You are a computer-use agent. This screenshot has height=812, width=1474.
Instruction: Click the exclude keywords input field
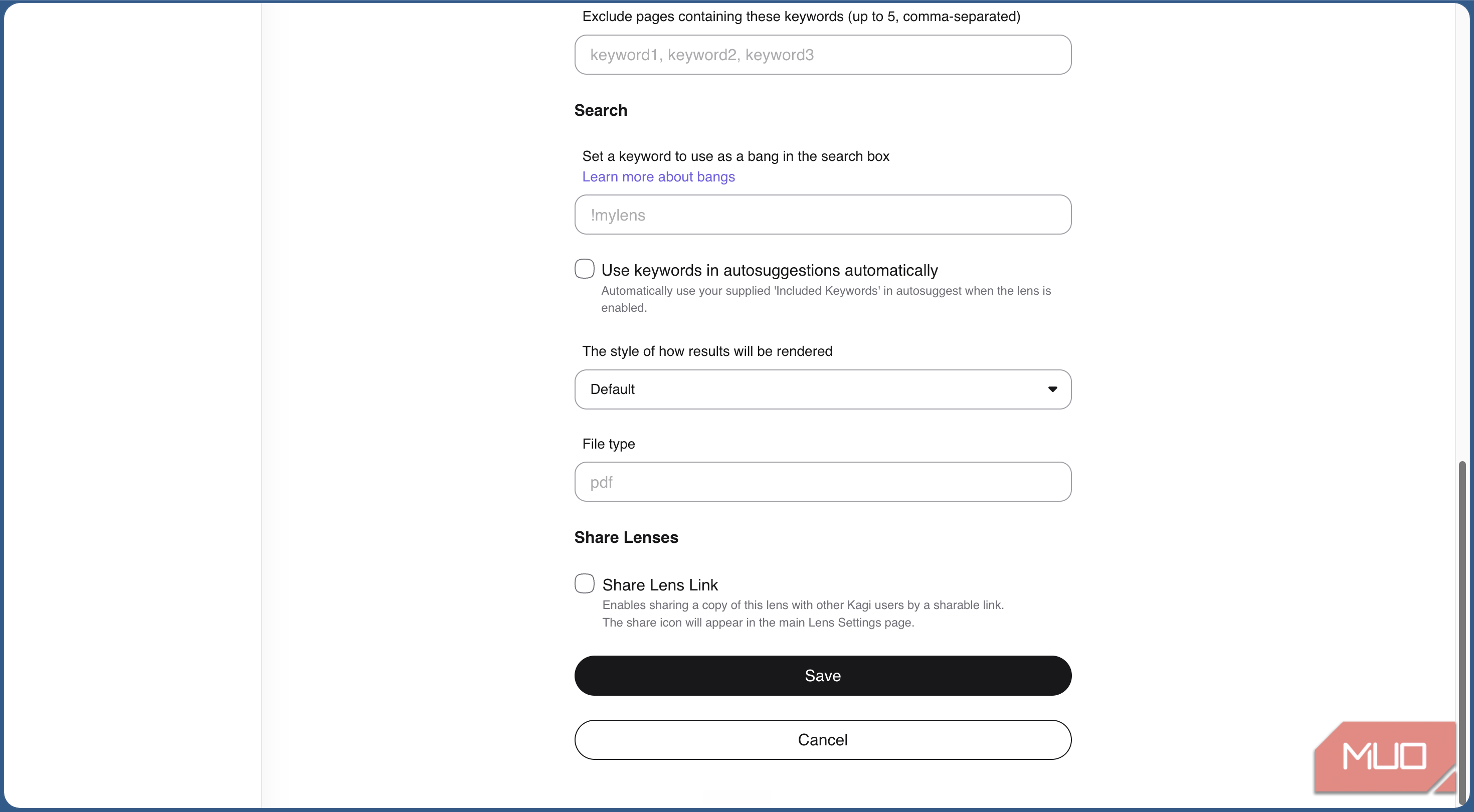click(x=823, y=55)
